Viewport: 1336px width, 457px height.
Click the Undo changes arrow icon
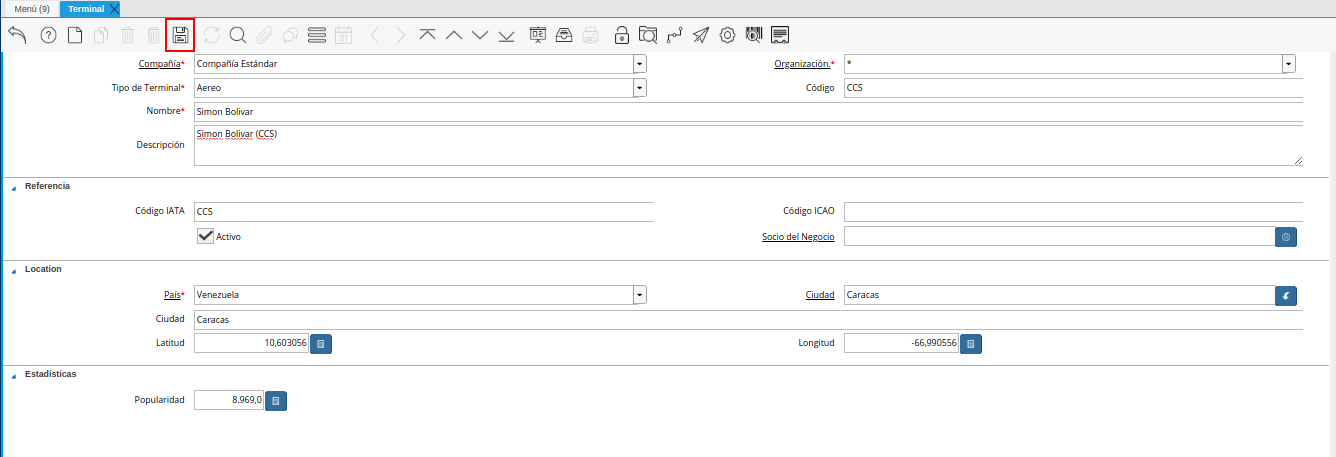[17, 35]
